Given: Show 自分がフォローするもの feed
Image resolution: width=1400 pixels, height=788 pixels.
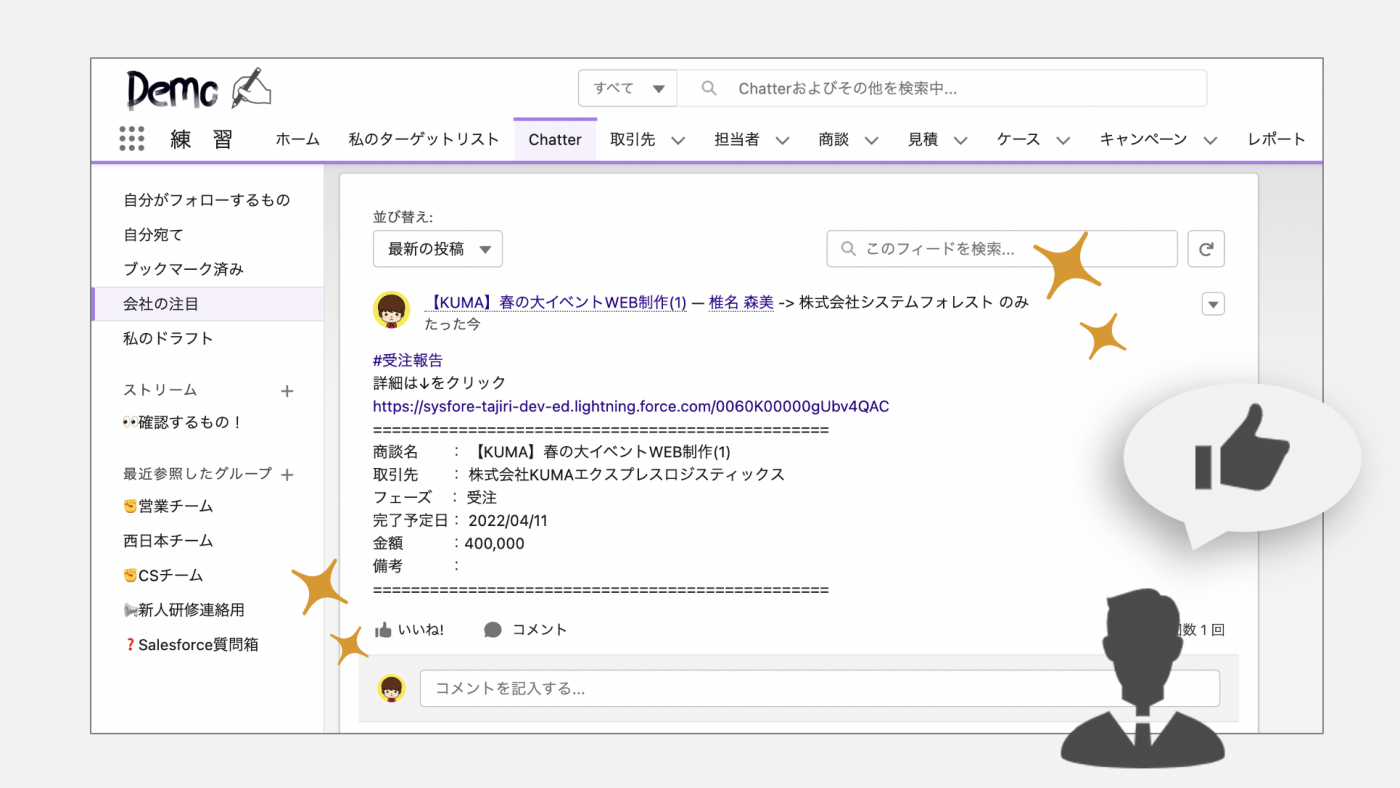Looking at the screenshot, I should click(207, 200).
